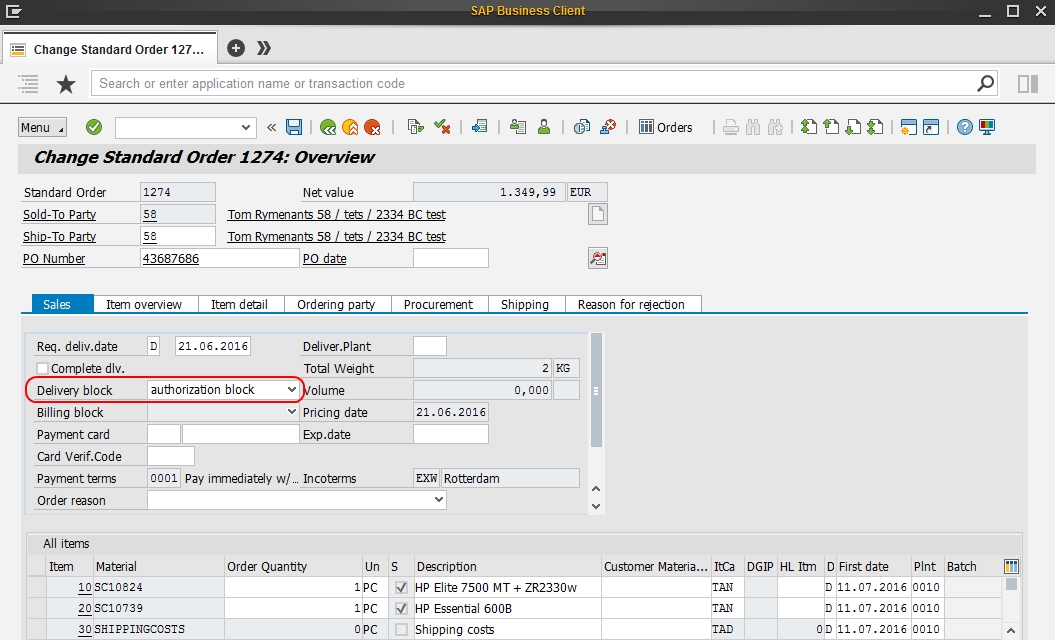
Task: Go to Last Page icon
Action: pos(875,127)
